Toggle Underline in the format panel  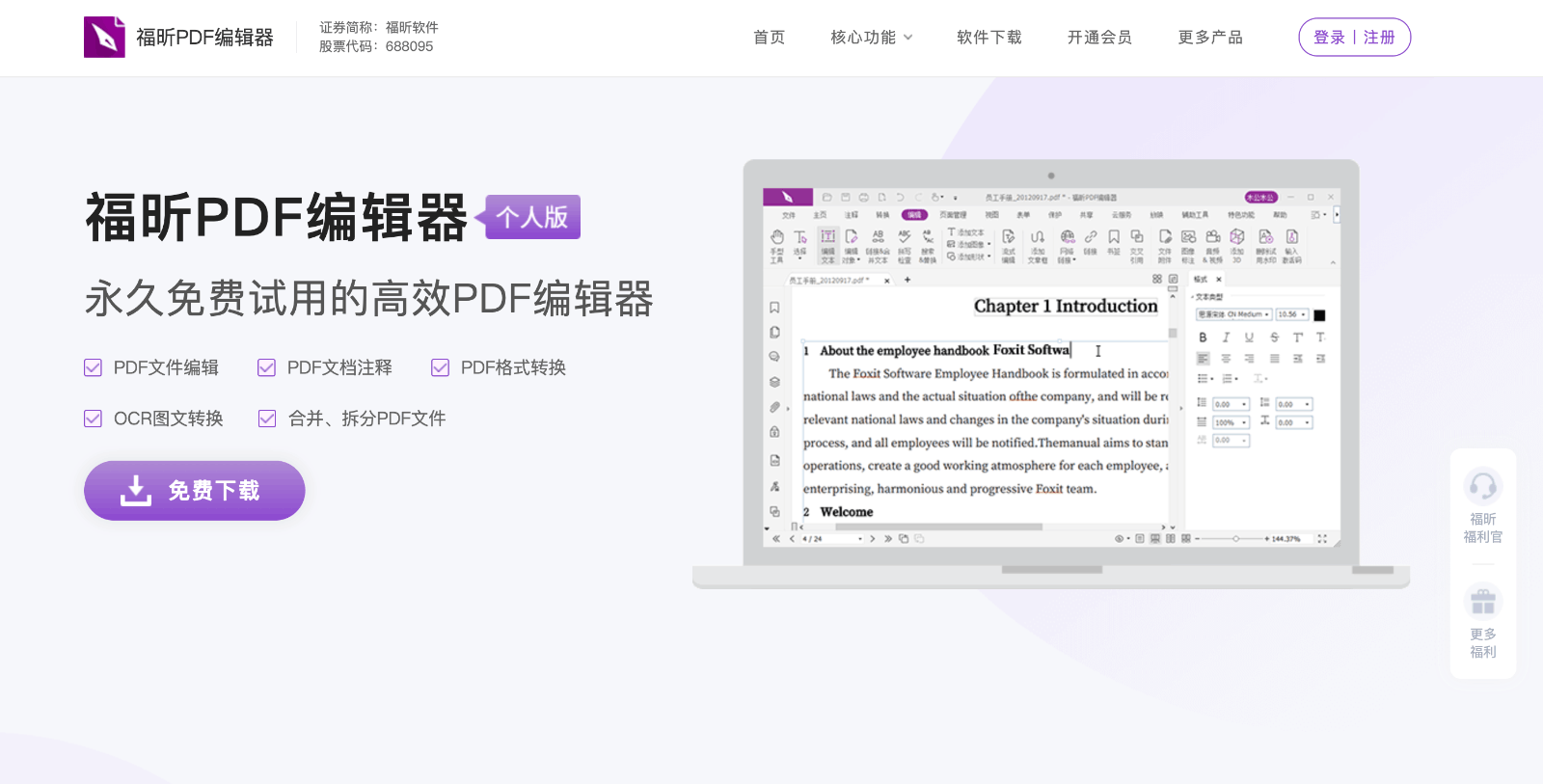1249,338
